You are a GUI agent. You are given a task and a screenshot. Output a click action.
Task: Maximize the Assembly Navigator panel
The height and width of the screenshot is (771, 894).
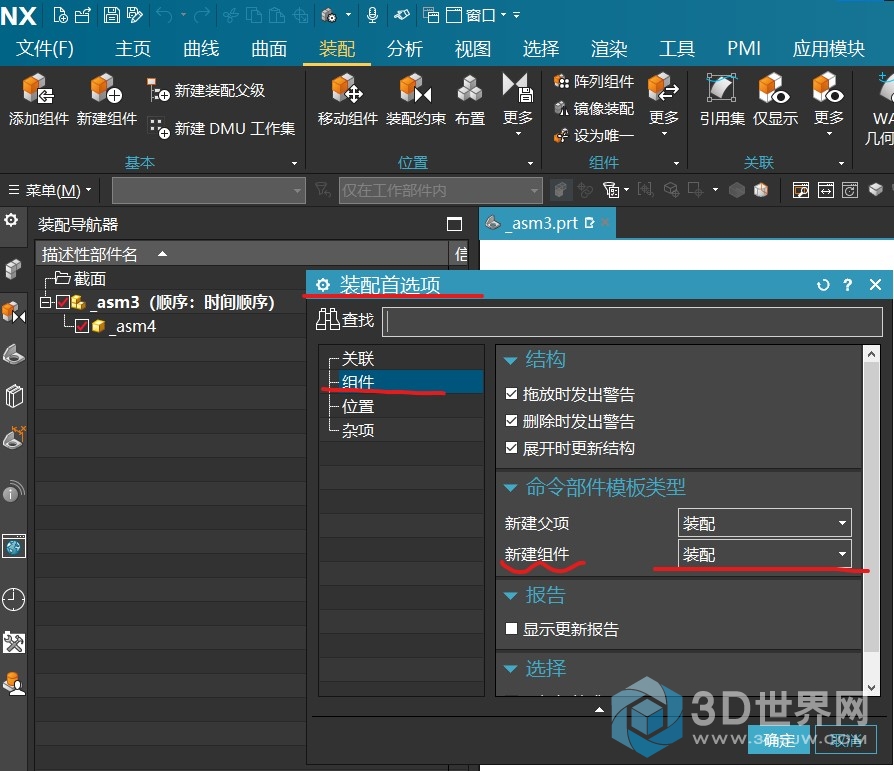click(454, 224)
